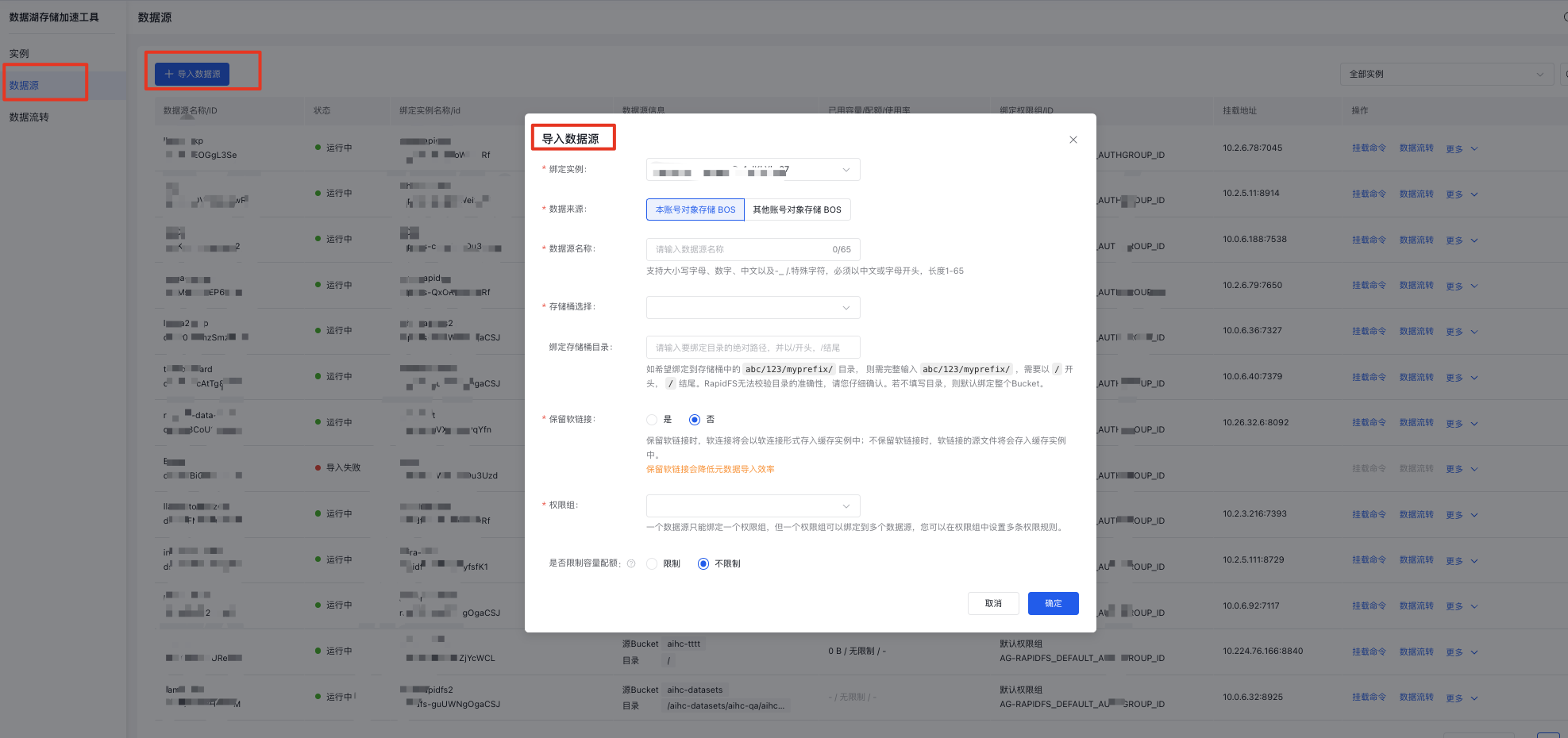Click the 导入失败 status text
The width and height of the screenshot is (1568, 738).
[343, 467]
